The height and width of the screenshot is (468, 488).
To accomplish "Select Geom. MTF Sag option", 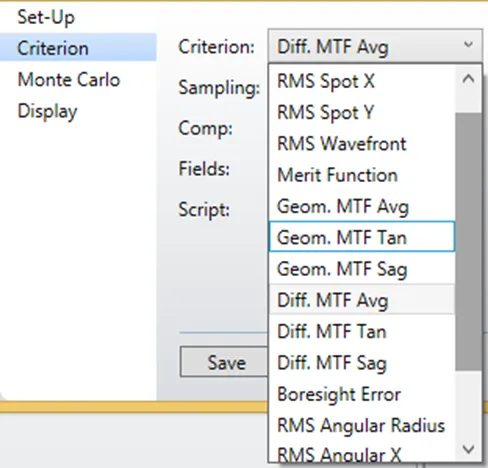I will tap(362, 269).
